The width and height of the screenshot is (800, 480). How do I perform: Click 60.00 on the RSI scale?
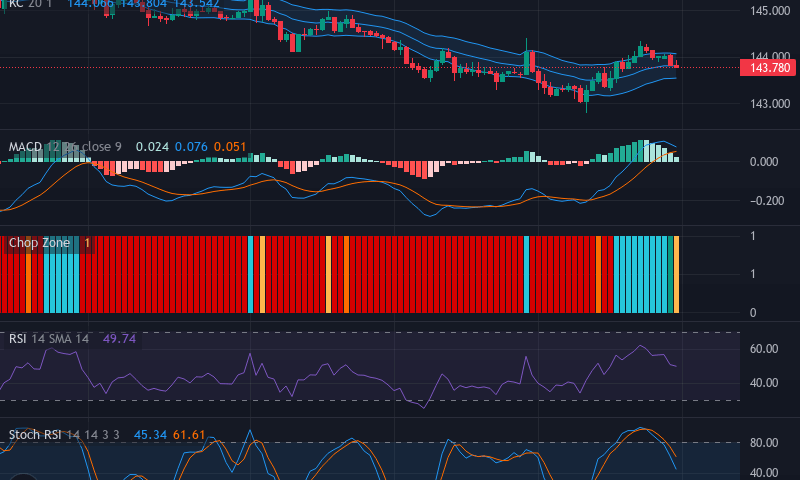click(764, 349)
